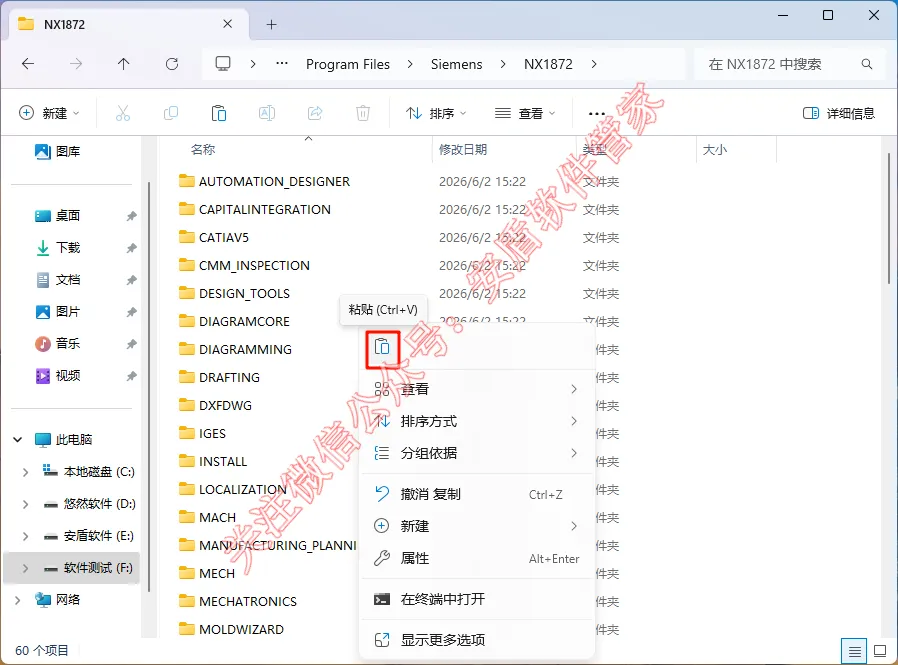Sort by 修改日期 column header
The width and height of the screenshot is (898, 665).
463,150
